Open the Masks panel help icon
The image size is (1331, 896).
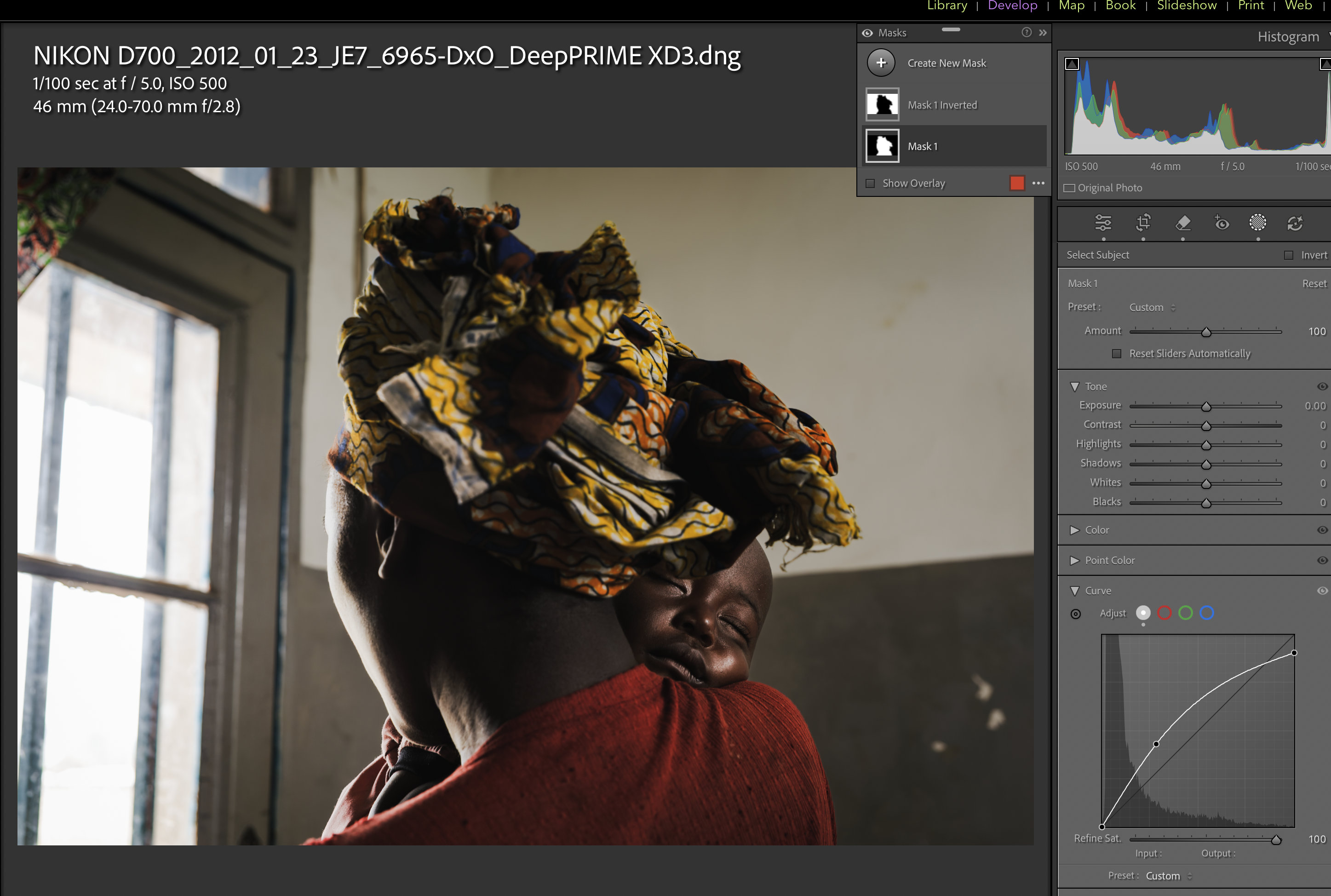(x=1027, y=33)
